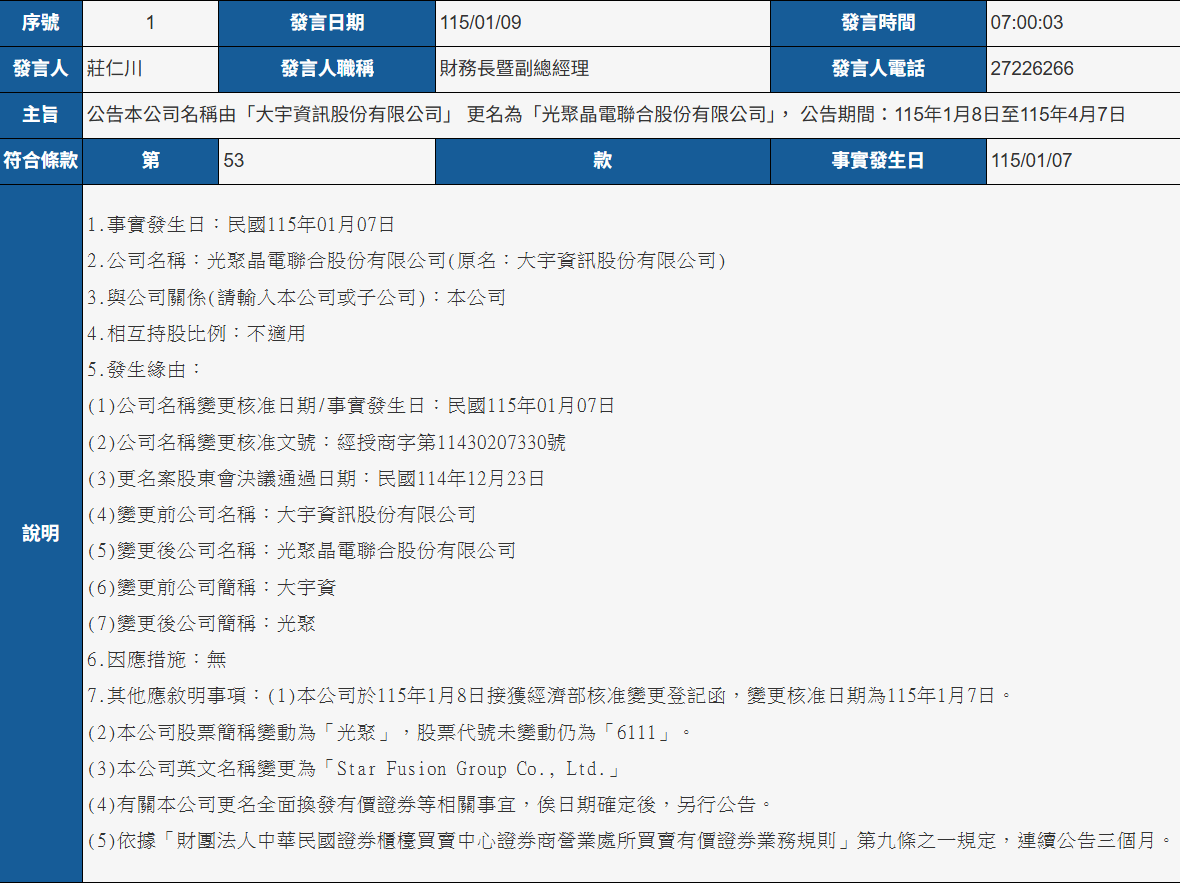Click the 符合條款 header cell
This screenshot has height=883, width=1180.
coord(40,161)
